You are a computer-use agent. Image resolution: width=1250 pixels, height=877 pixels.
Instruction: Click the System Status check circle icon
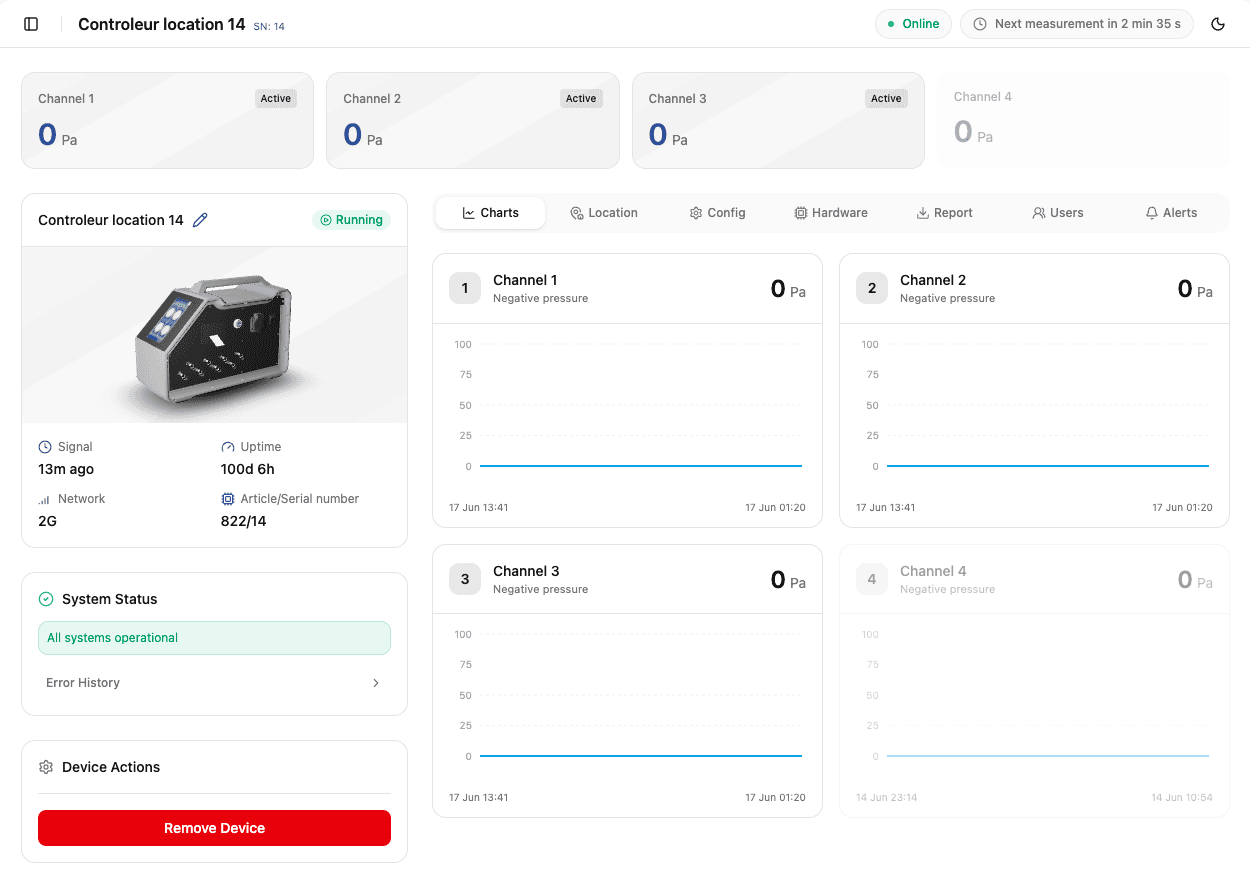(46, 599)
